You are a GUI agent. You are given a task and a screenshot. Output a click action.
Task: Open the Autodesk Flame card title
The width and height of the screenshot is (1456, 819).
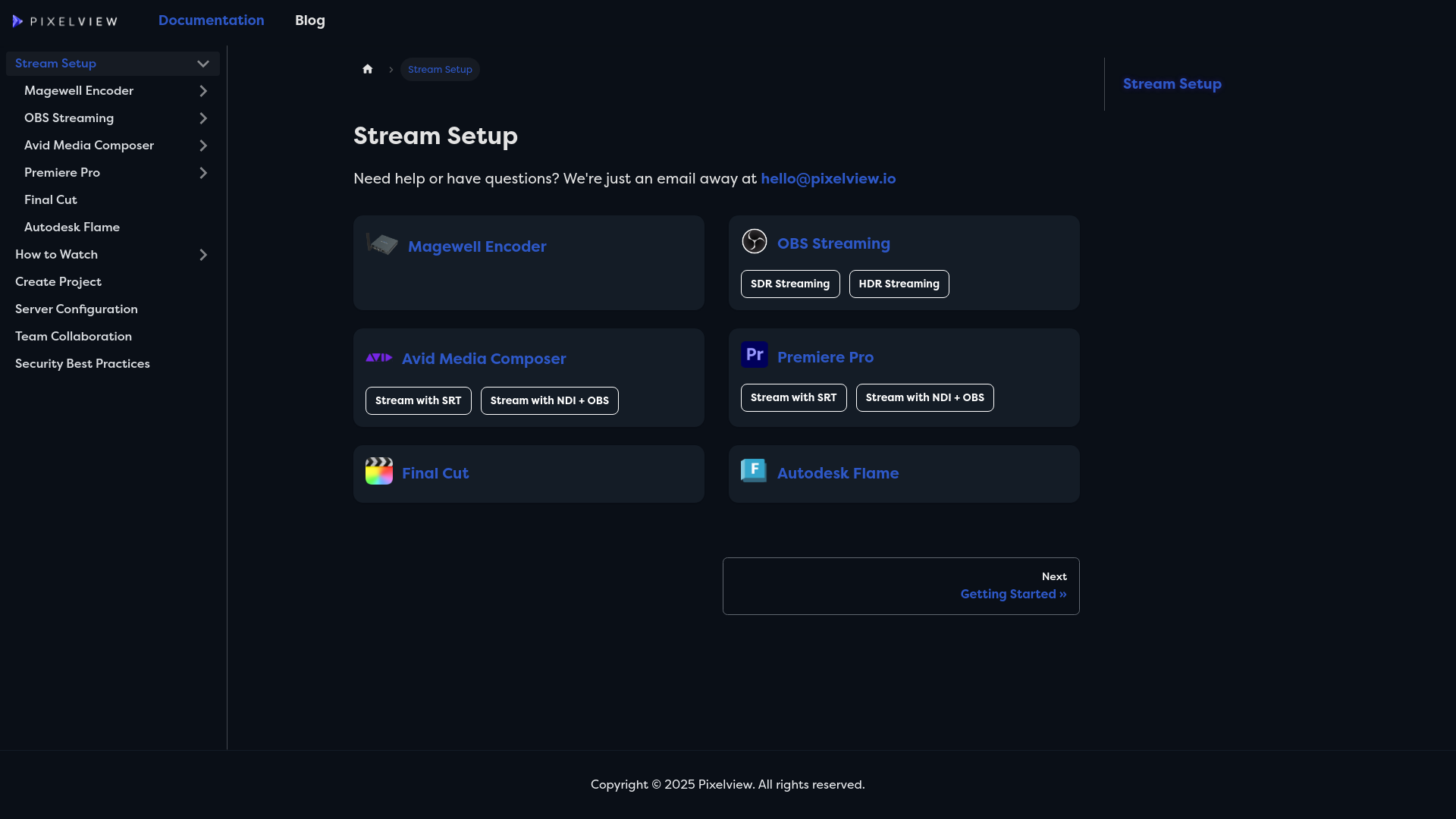(838, 473)
